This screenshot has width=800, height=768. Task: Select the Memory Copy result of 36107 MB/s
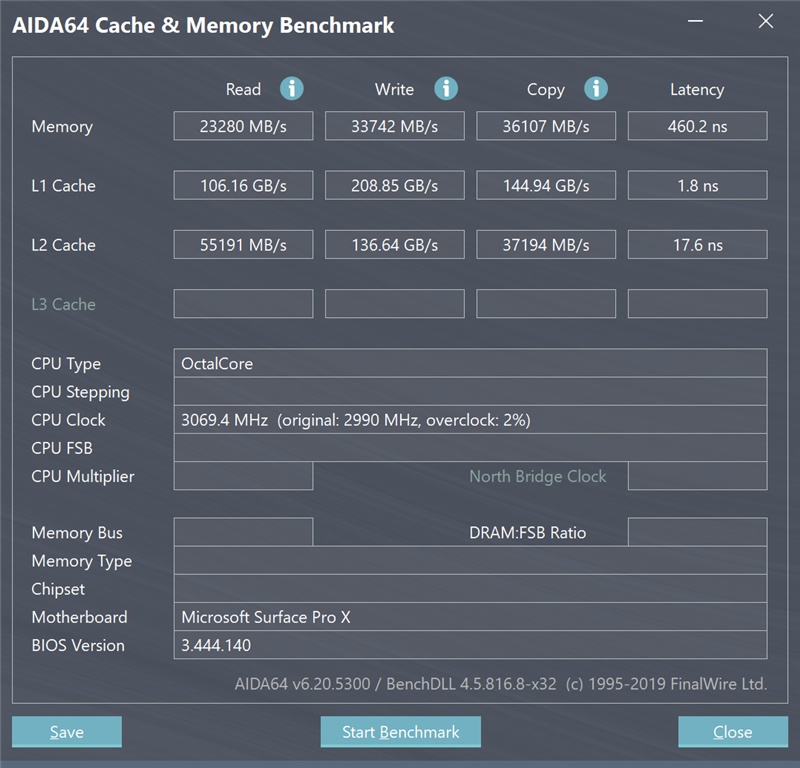[x=546, y=126]
